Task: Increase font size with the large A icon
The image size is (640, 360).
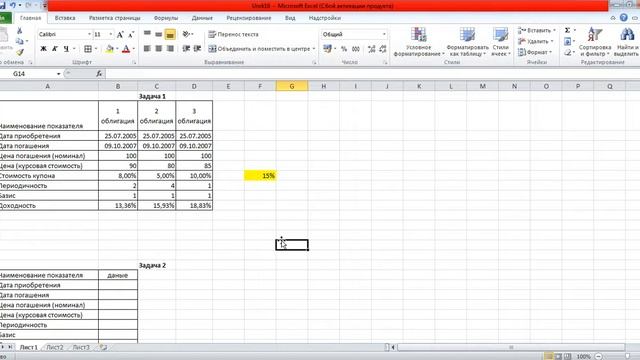Action: tap(120, 35)
